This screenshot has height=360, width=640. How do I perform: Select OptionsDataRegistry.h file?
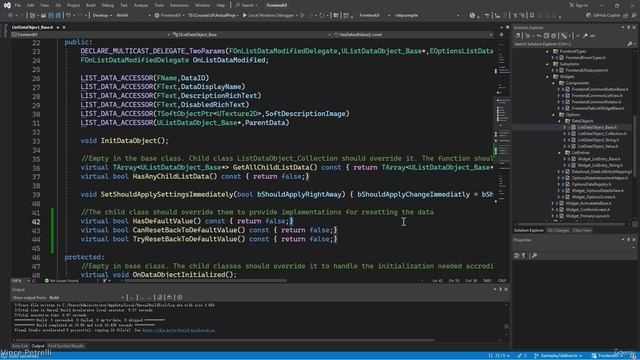click(x=591, y=184)
